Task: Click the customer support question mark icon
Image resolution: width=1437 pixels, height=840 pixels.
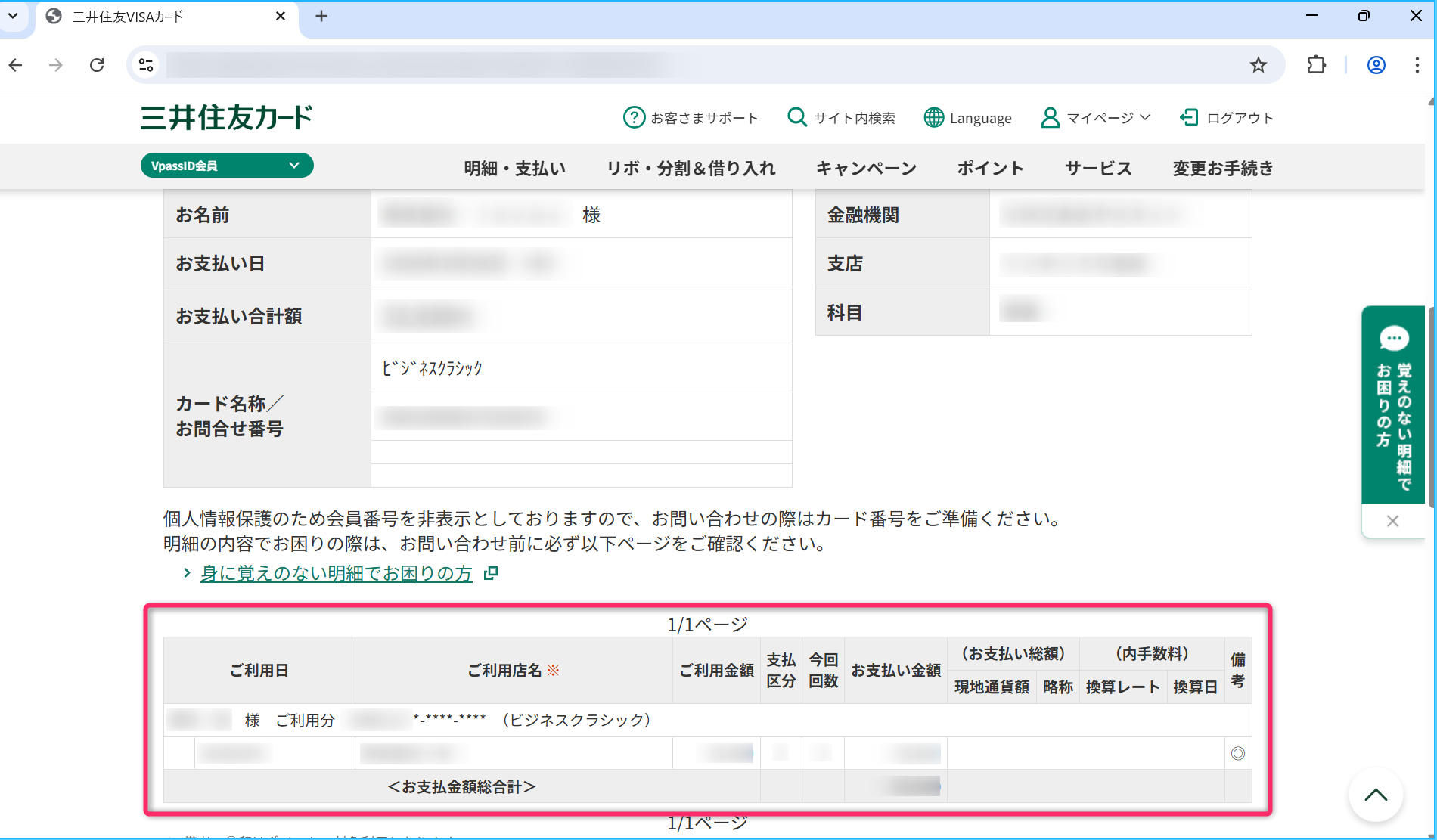Action: click(x=633, y=118)
